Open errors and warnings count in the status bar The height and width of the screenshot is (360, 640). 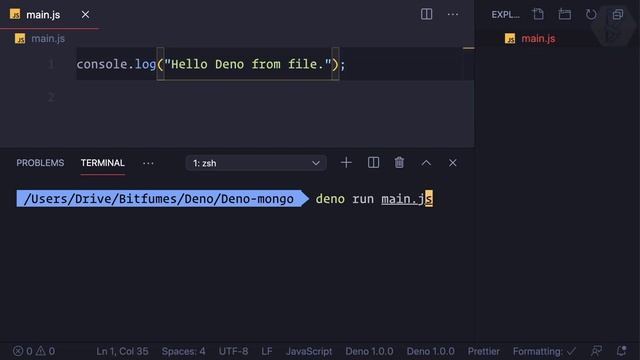[x=34, y=351]
